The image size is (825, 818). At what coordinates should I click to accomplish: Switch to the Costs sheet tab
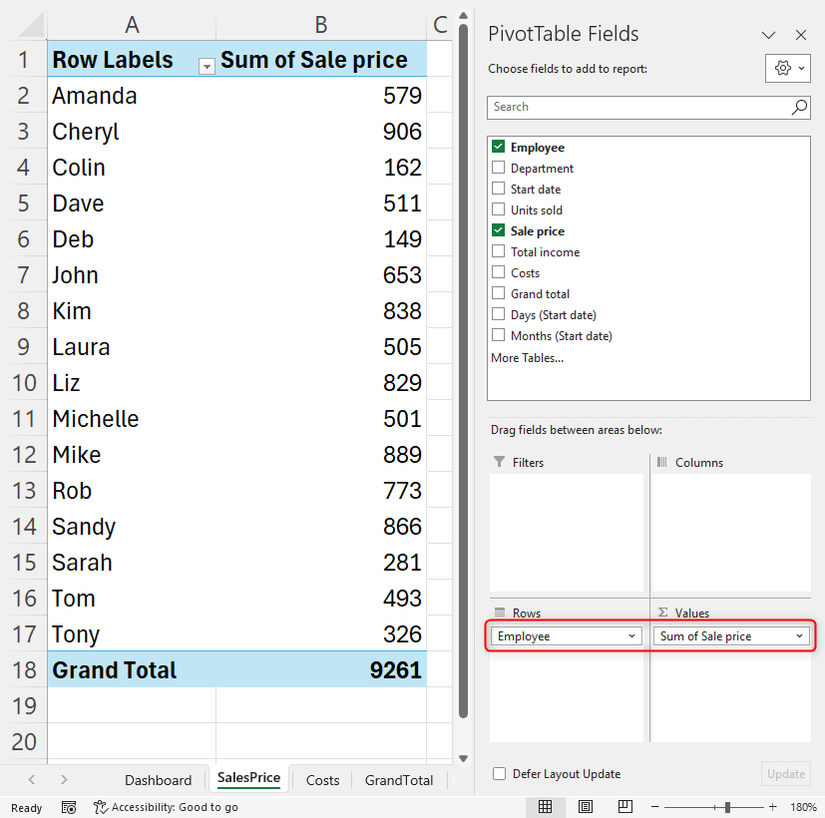321,779
